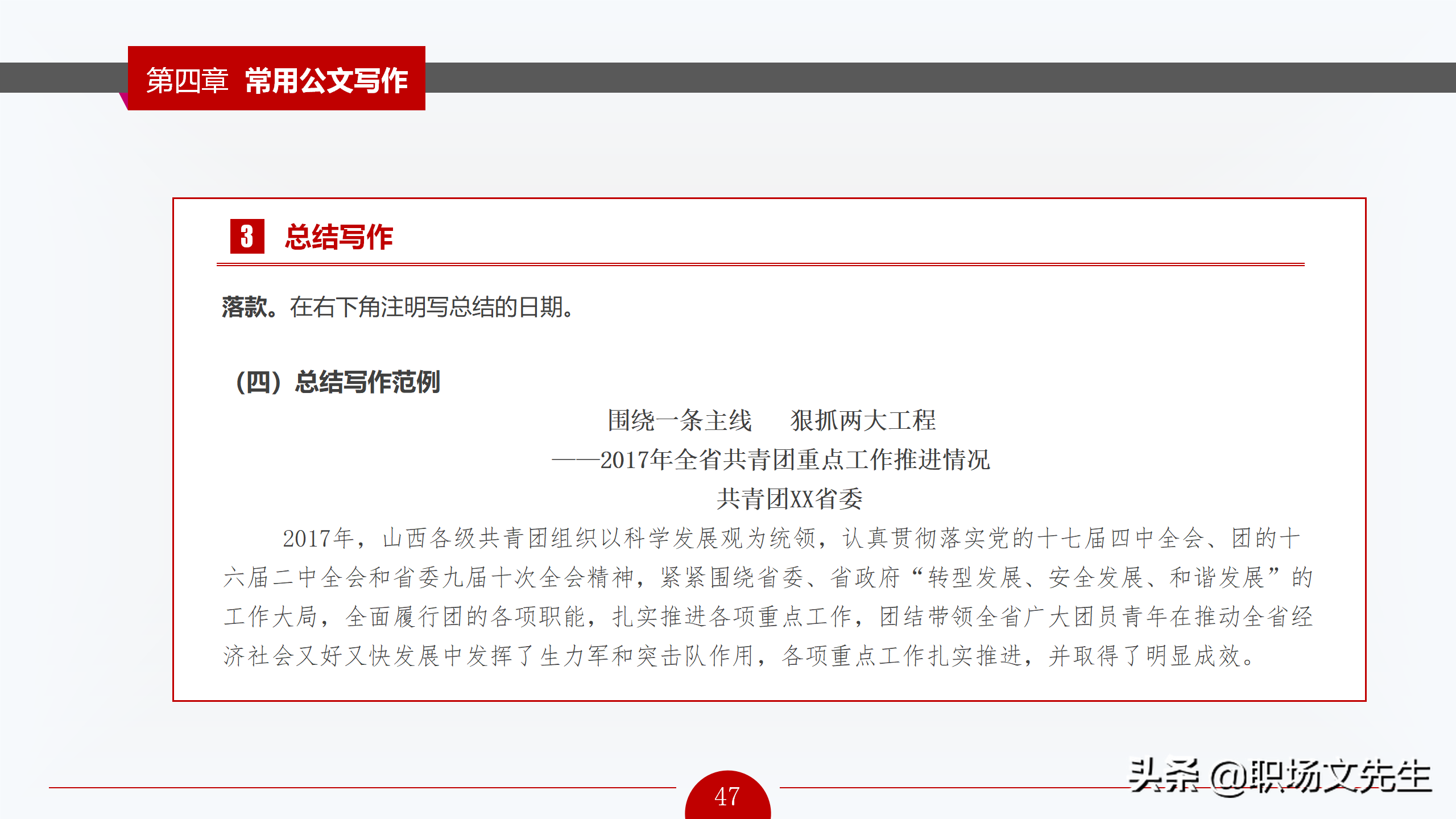Click the last line ending 取得了明显成效
Screen dimensions: 1456x819
pyautogui.click(x=739, y=656)
